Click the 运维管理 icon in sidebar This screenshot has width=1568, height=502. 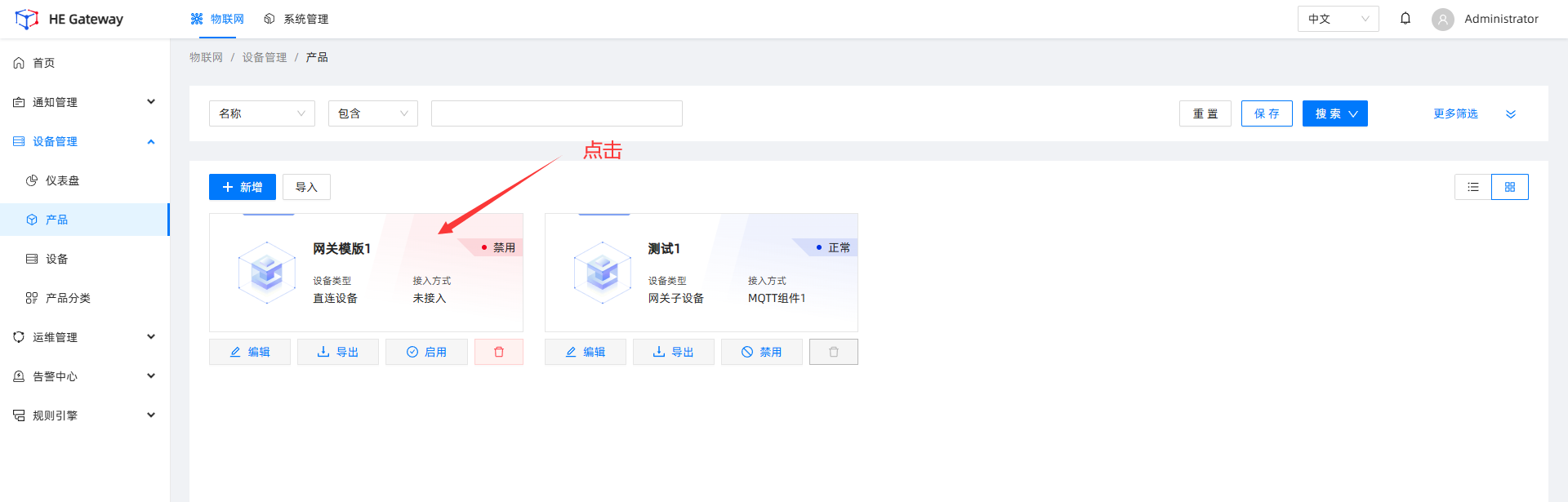[19, 337]
